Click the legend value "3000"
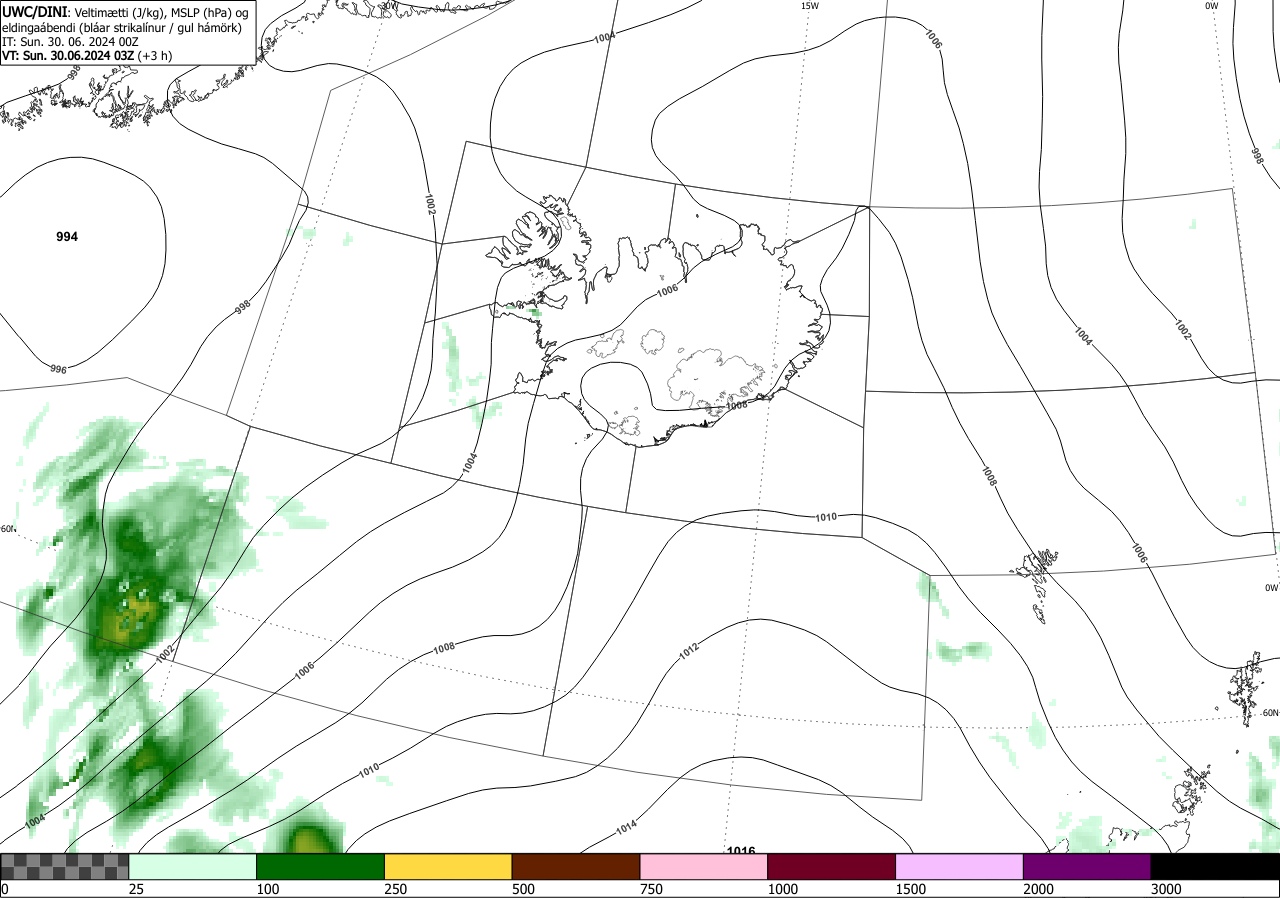Viewport: 1280px width, 898px height. point(1167,889)
